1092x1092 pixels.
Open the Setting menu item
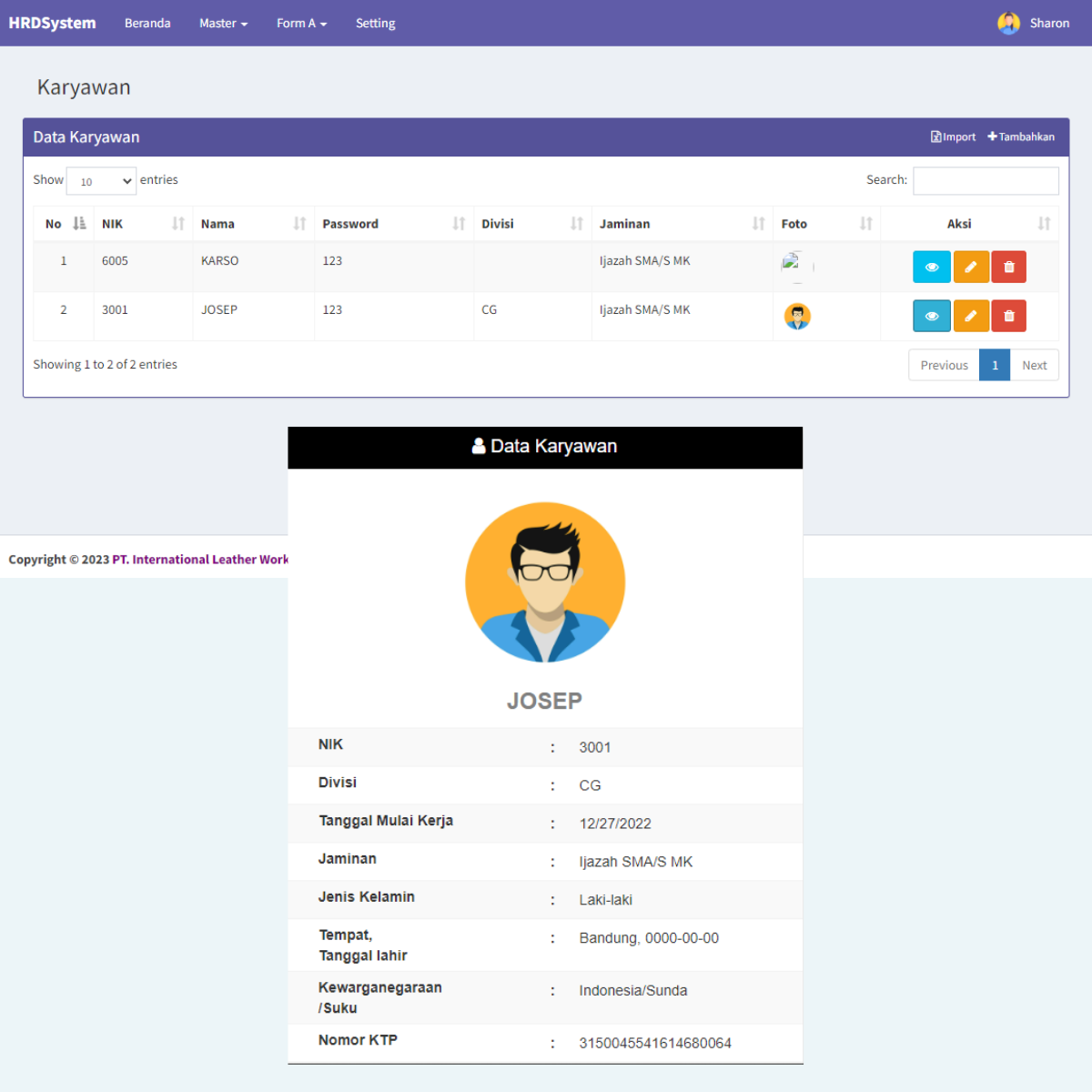375,24
